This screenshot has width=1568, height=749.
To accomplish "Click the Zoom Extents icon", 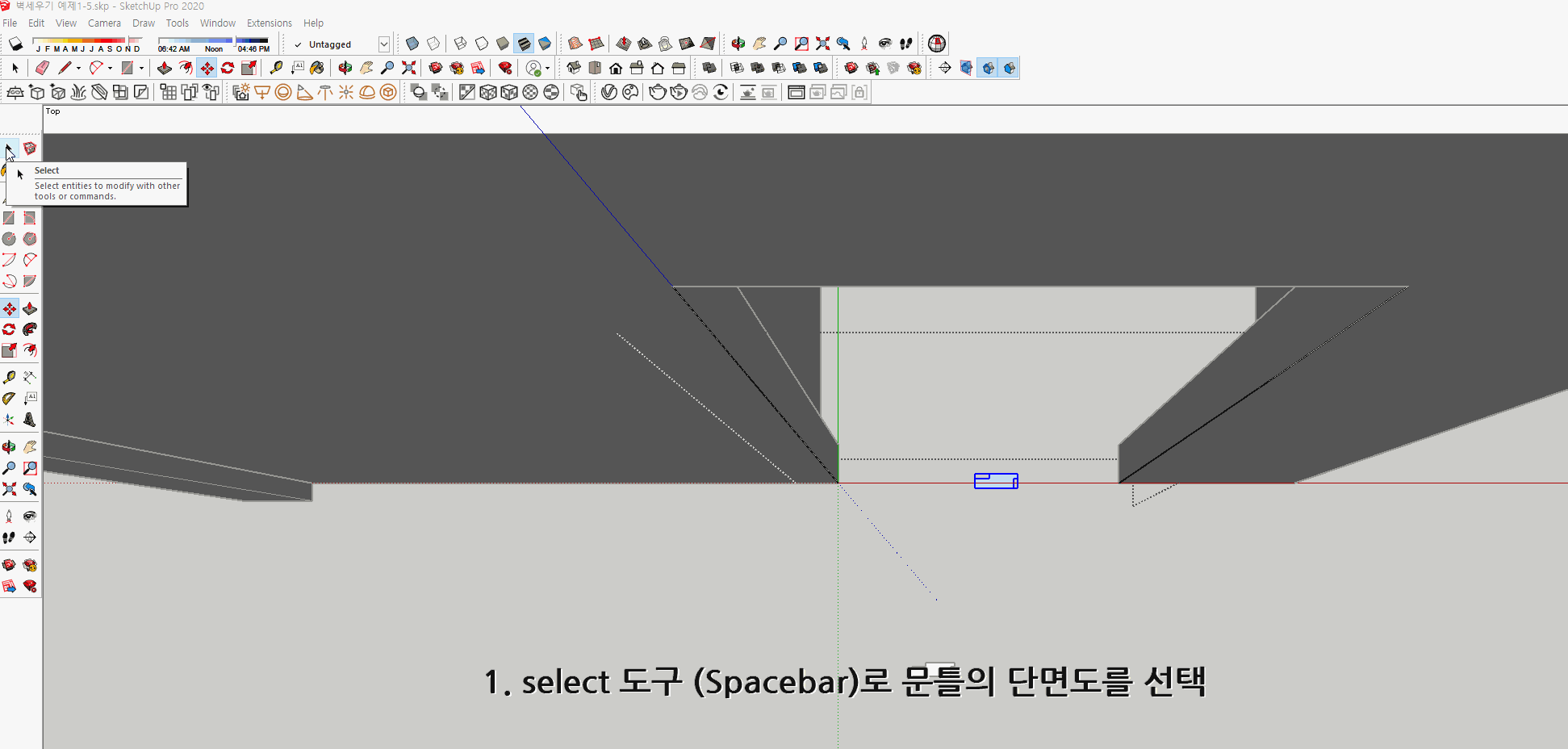I will click(408, 68).
